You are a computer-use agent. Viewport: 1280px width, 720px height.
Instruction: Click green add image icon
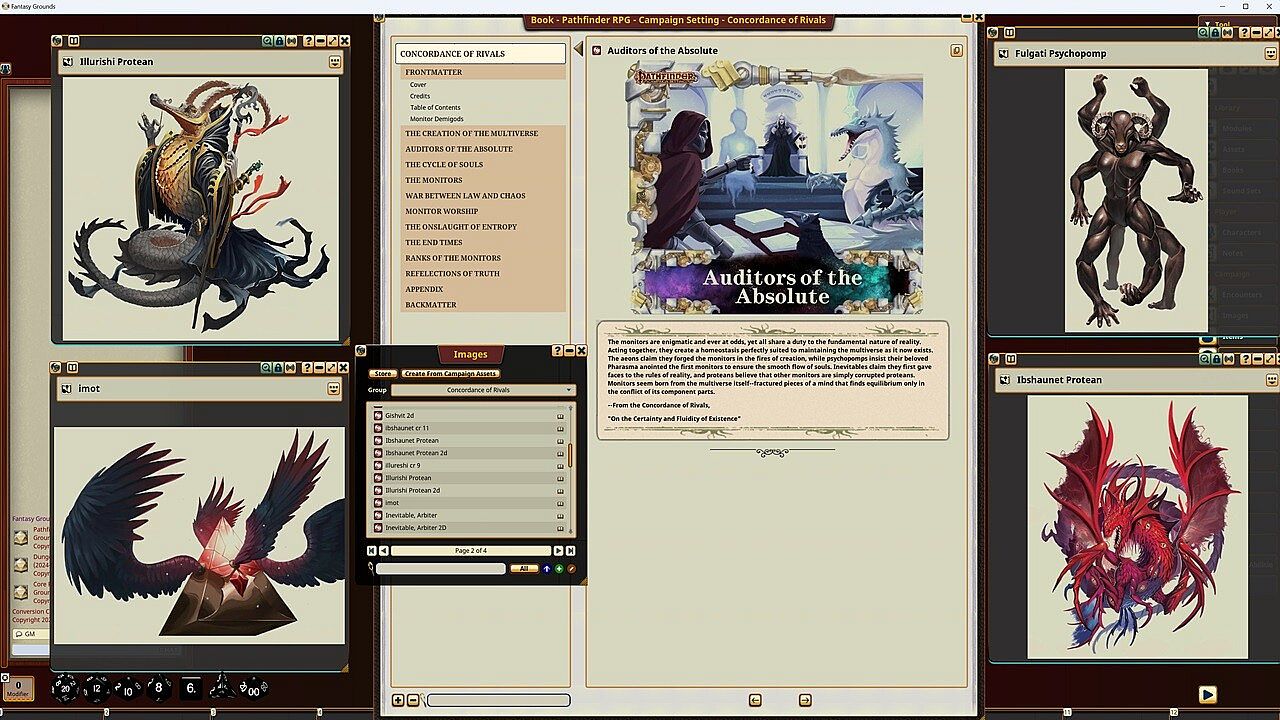tap(559, 568)
